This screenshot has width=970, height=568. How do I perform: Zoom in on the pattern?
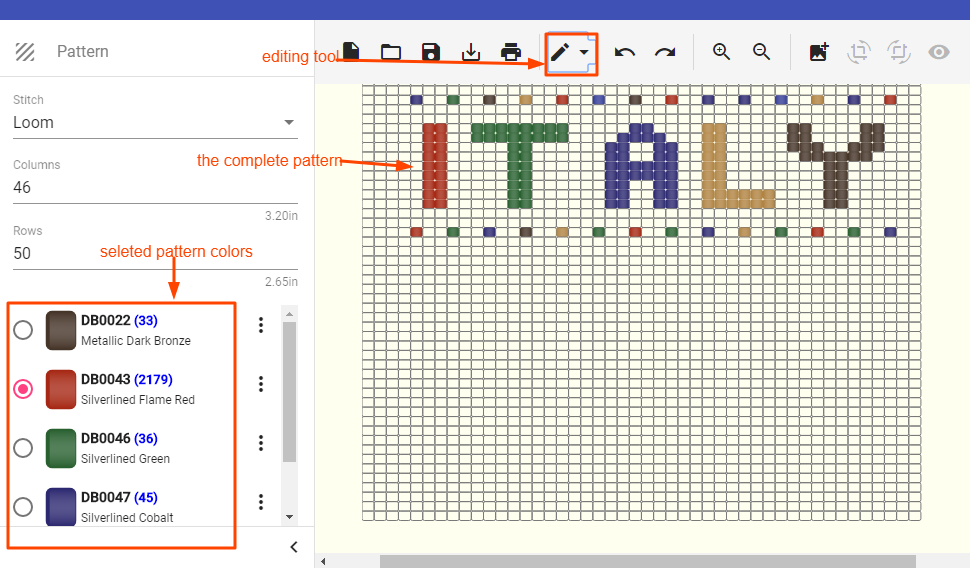[721, 52]
